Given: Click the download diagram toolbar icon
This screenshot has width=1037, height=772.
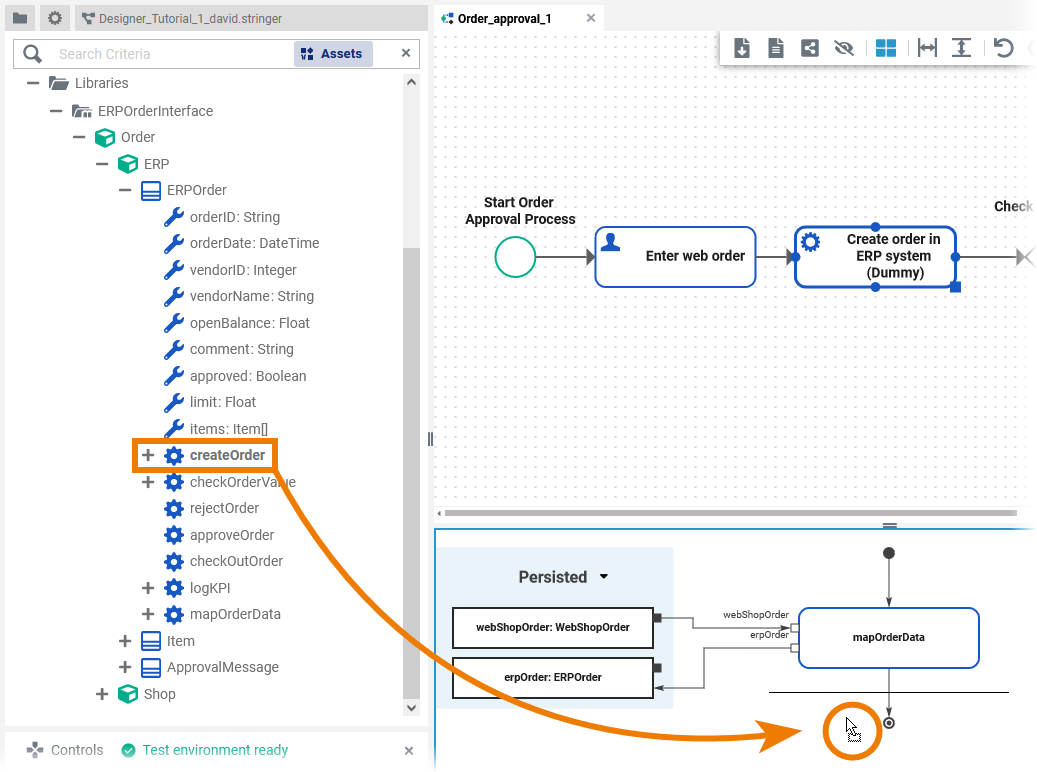Looking at the screenshot, I should 742,48.
